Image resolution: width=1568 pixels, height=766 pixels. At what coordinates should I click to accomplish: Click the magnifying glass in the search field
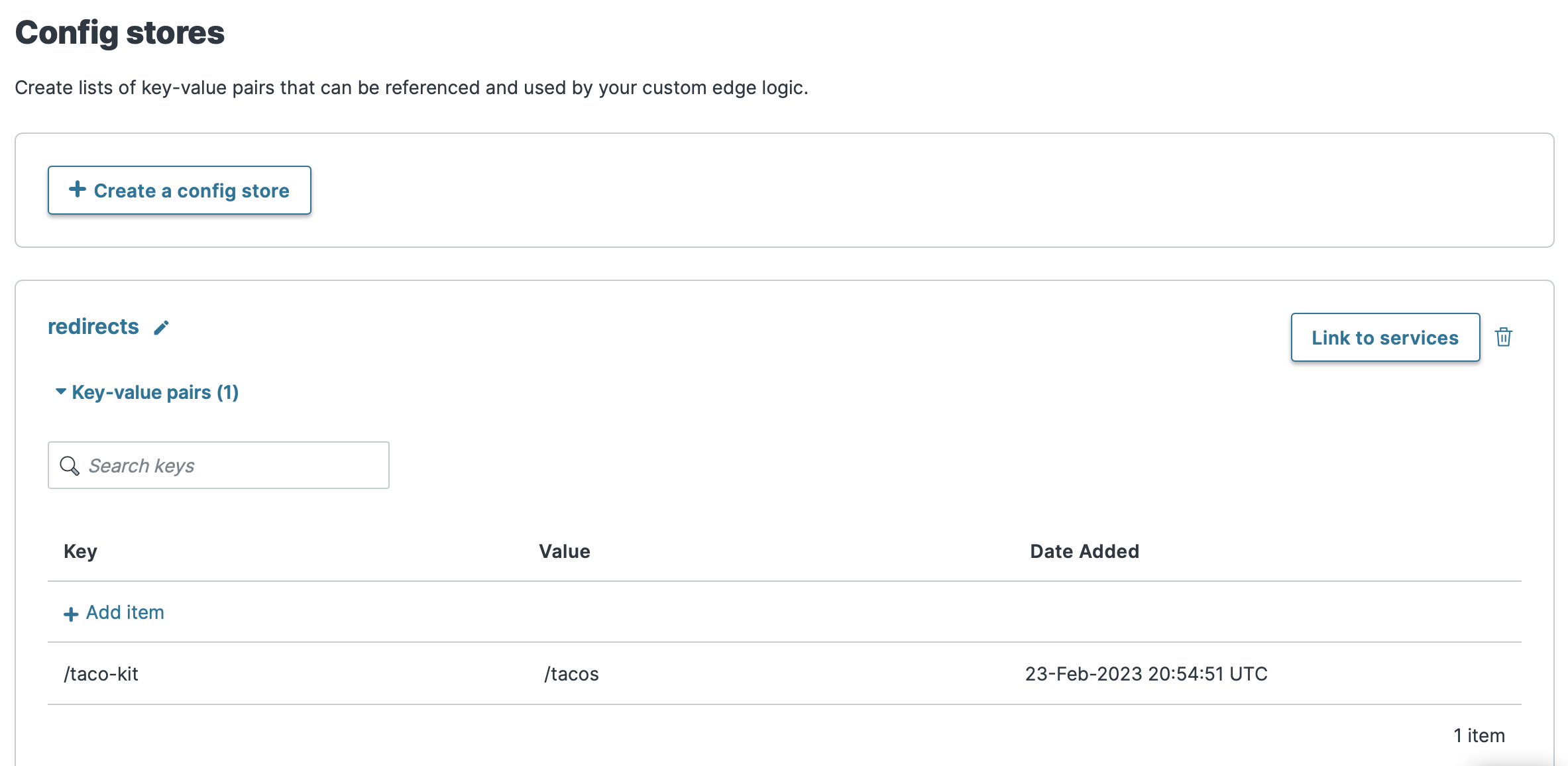(x=69, y=465)
